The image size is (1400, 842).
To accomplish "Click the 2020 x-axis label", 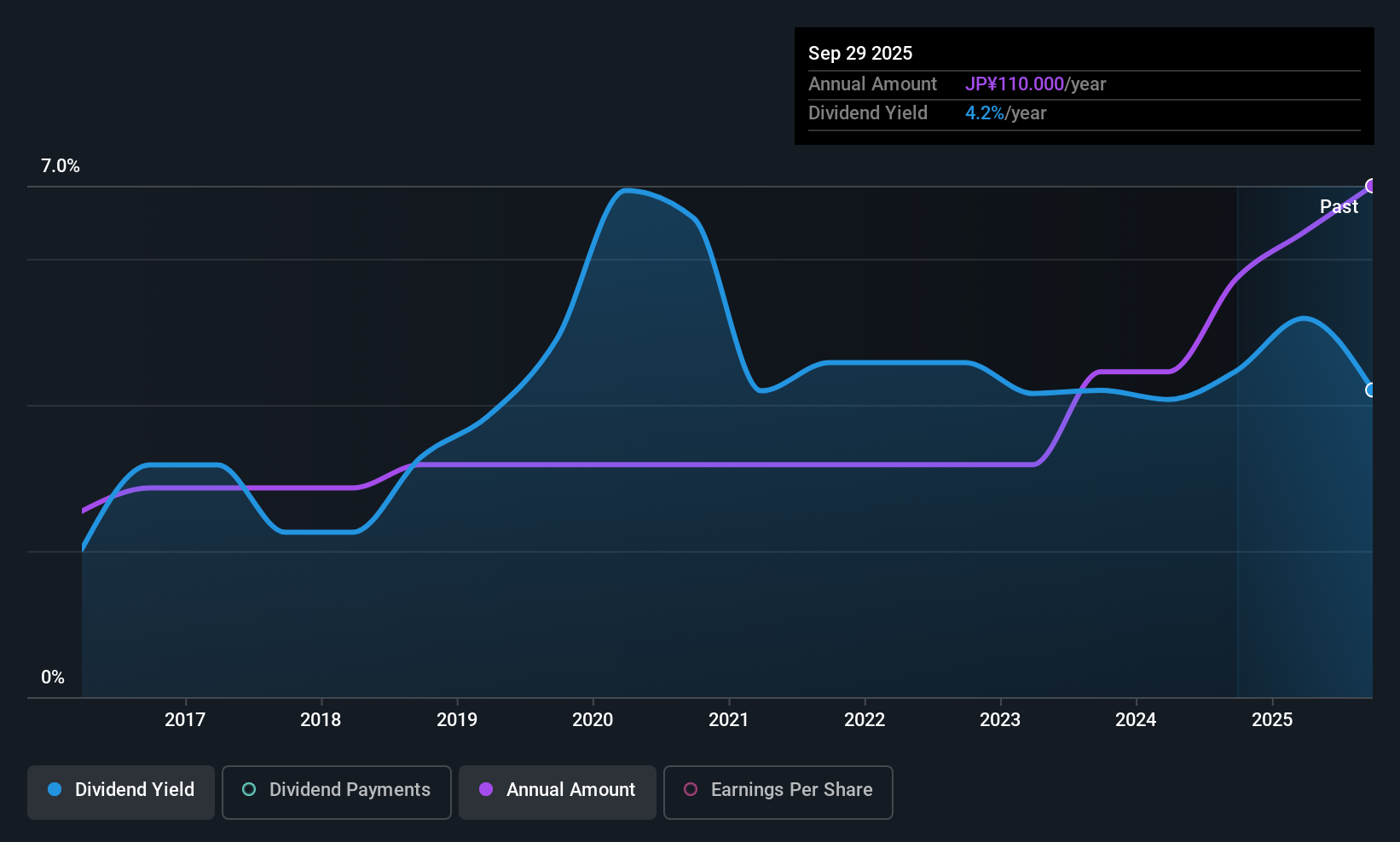I will click(593, 719).
